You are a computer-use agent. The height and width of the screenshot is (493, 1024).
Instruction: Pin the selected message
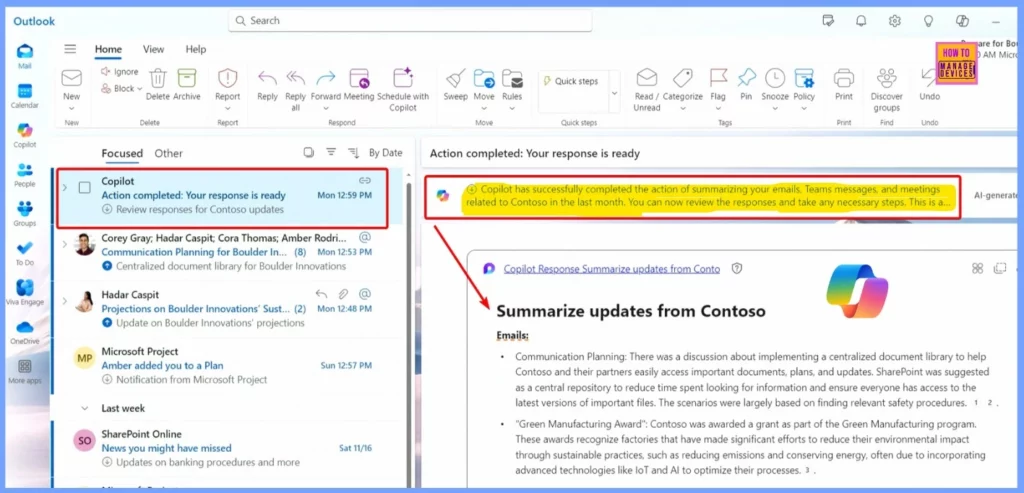[746, 85]
